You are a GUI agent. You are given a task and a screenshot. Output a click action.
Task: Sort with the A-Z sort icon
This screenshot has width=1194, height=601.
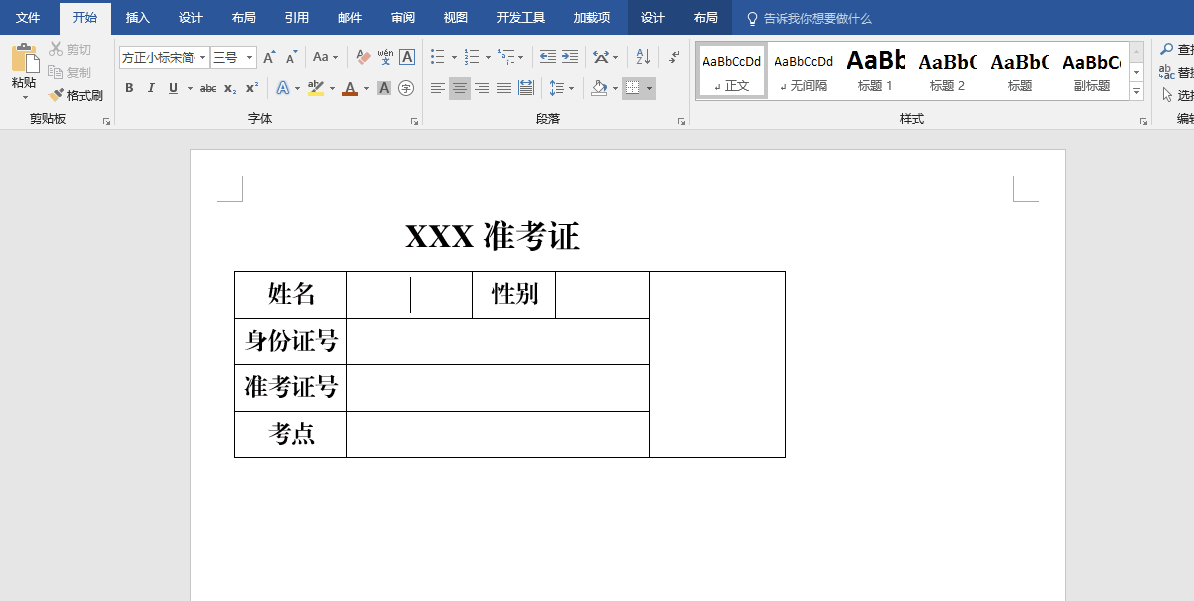click(643, 57)
